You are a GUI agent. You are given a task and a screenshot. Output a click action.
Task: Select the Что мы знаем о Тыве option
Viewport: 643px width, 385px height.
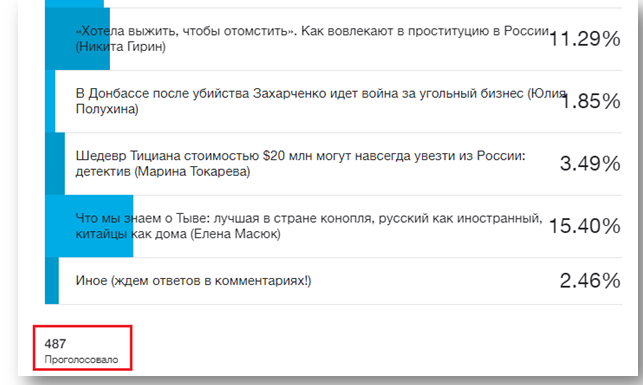click(333, 226)
